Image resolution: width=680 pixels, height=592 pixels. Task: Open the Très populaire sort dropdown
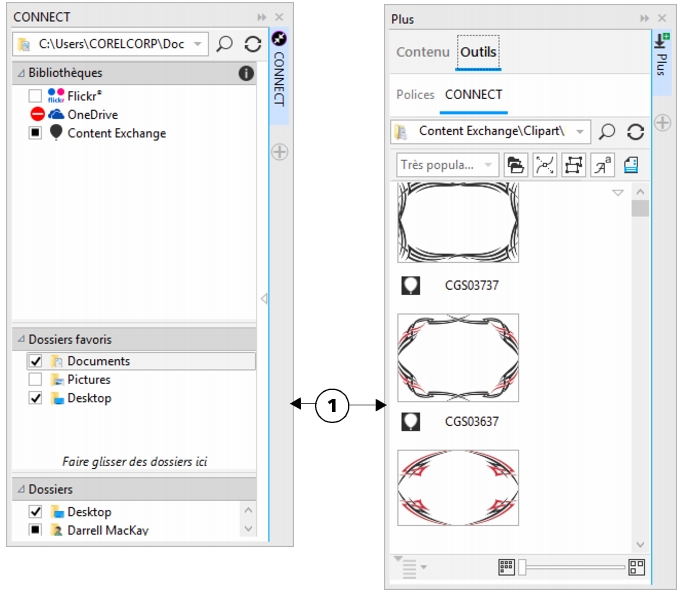point(446,165)
